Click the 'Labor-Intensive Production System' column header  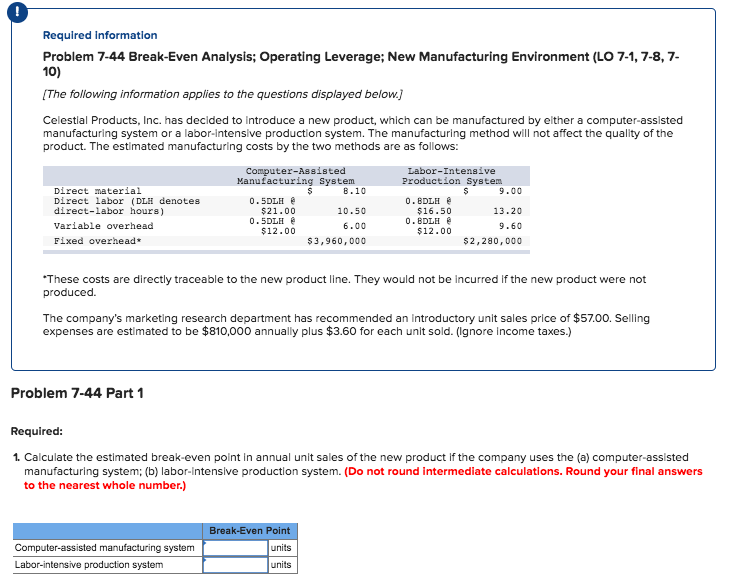[451, 176]
